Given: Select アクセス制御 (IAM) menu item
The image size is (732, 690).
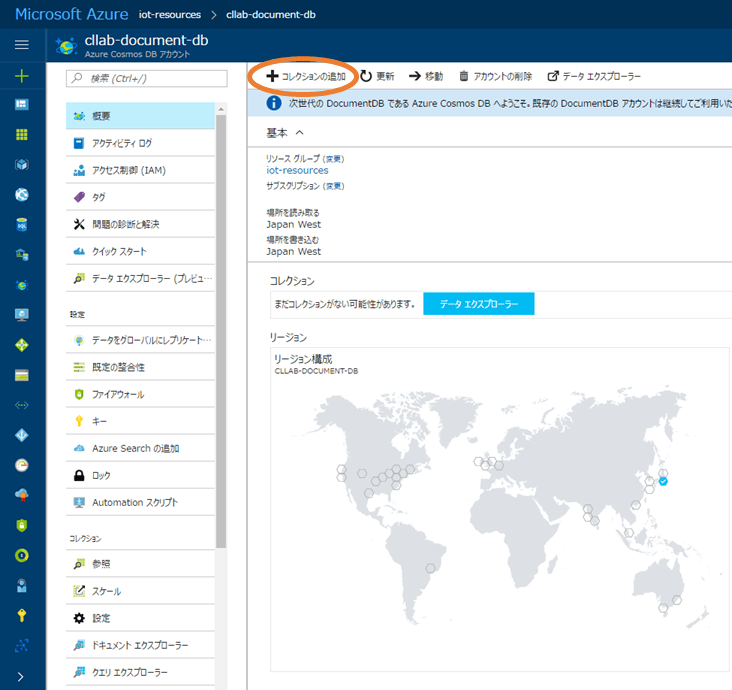Looking at the screenshot, I should (x=140, y=170).
